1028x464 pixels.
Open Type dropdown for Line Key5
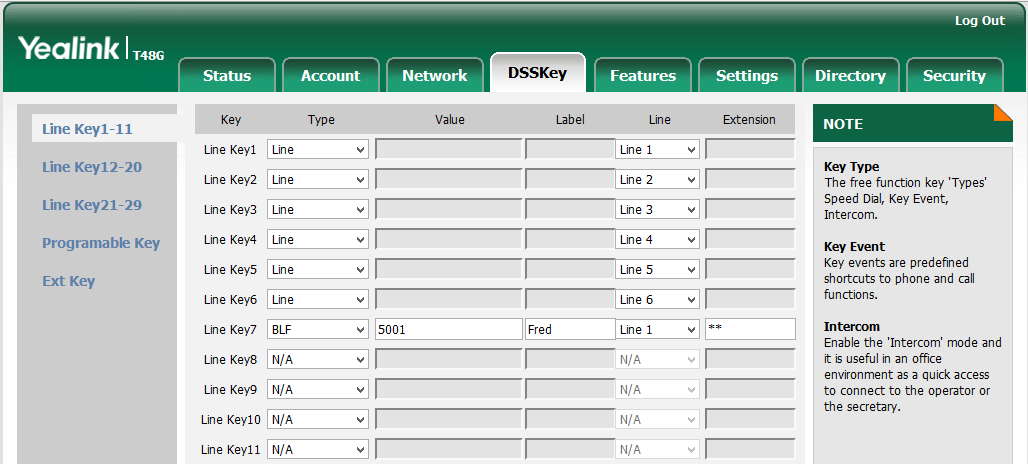318,269
